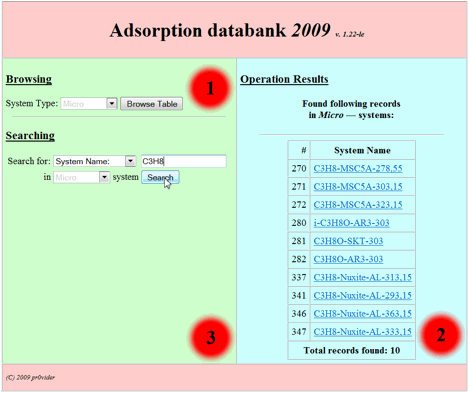
Task: Click the record number 341 cell
Action: click(x=299, y=295)
